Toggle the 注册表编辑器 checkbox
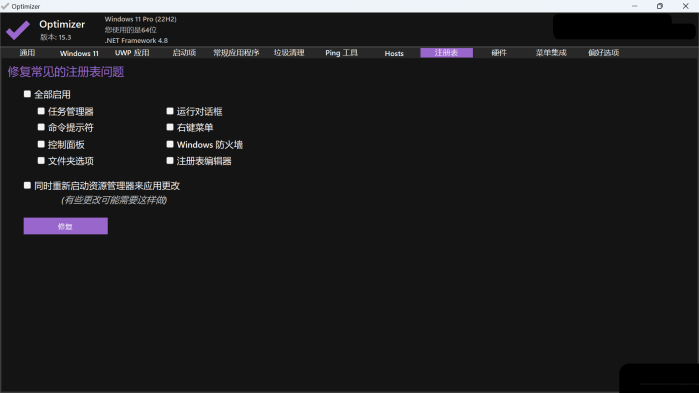This screenshot has height=393, width=699. 170,160
